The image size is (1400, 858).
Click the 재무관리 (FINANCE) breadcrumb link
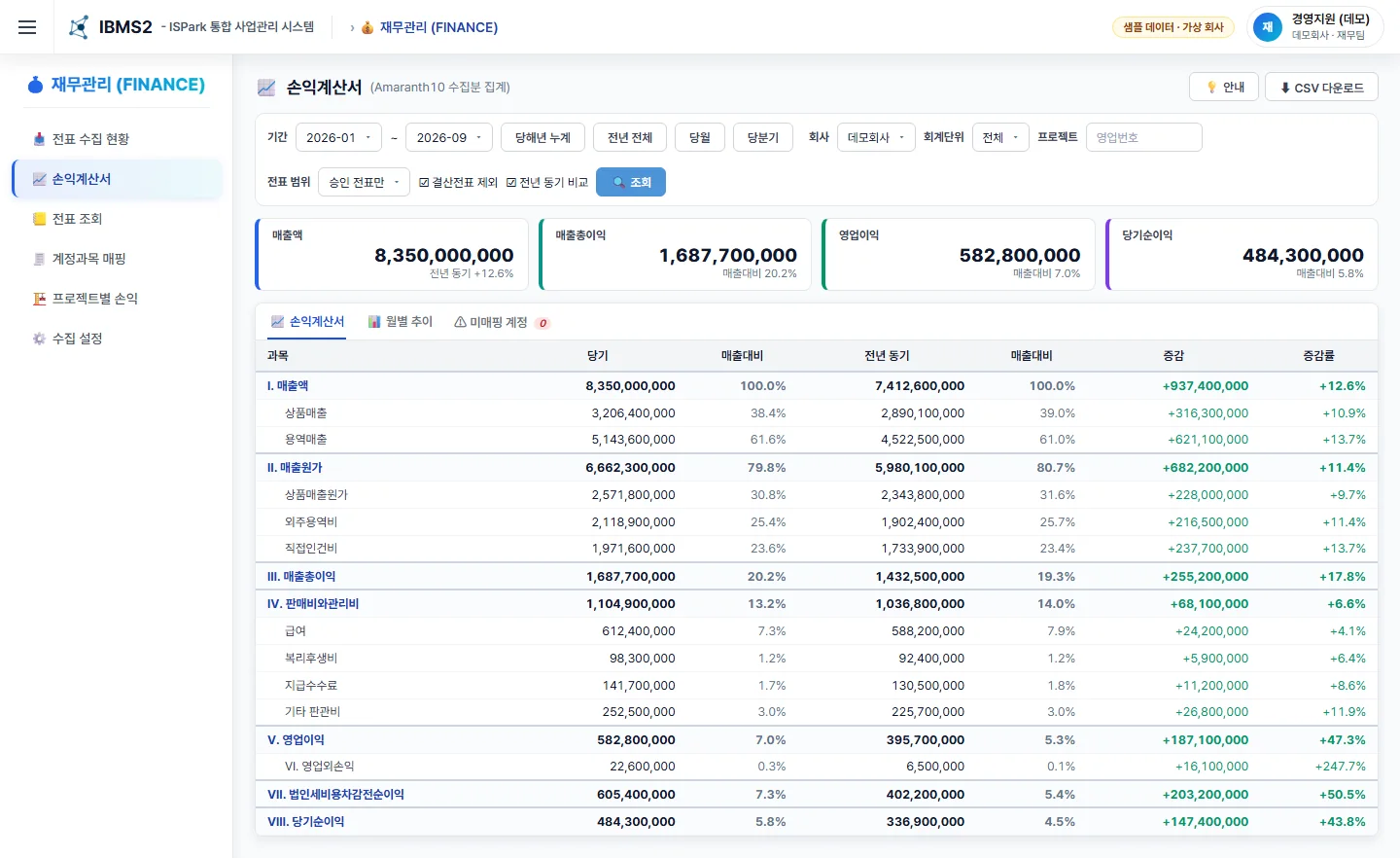click(x=438, y=28)
